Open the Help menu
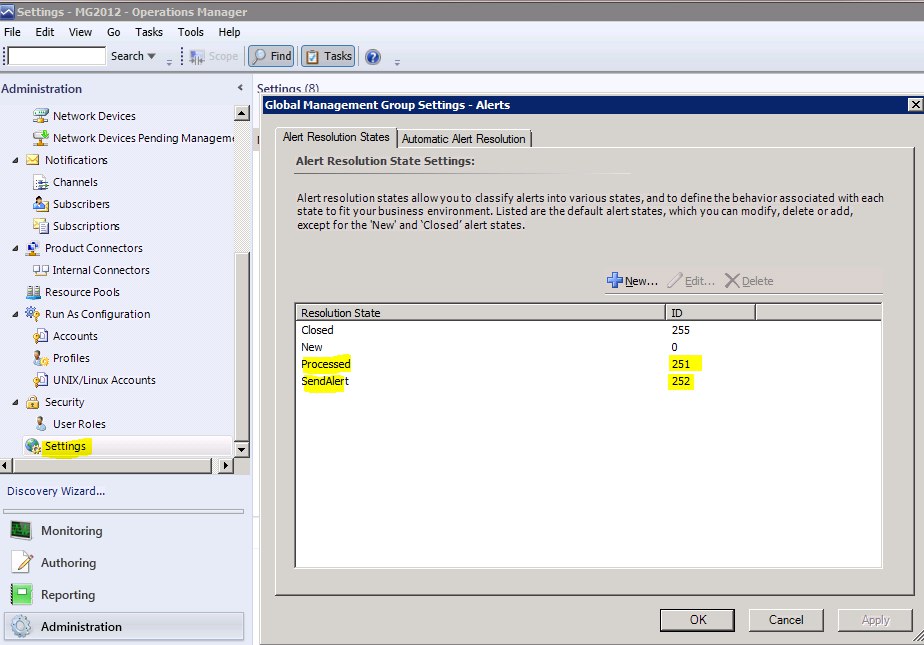The height and width of the screenshot is (645, 924). [229, 32]
